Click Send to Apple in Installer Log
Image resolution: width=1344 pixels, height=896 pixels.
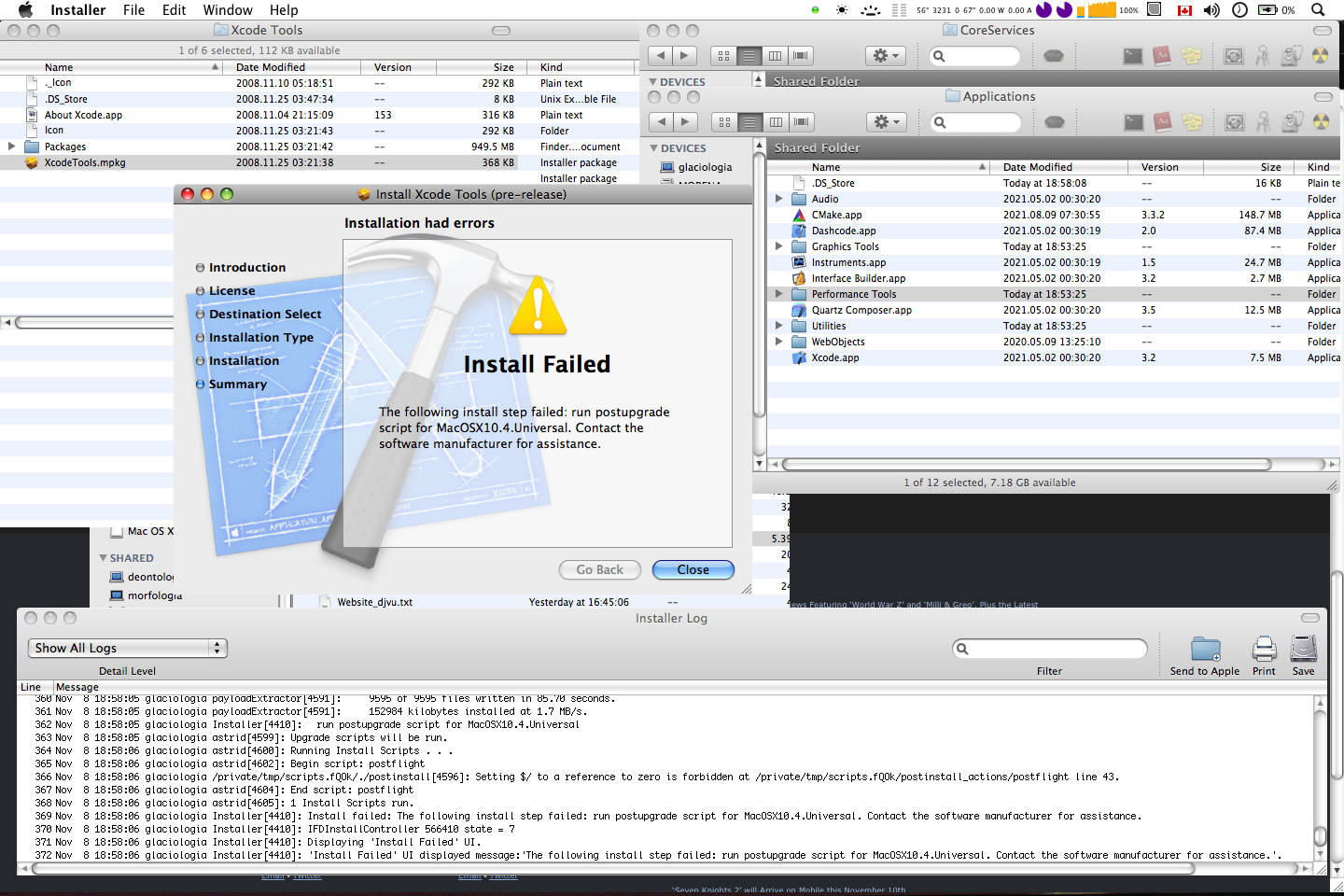pyautogui.click(x=1205, y=655)
